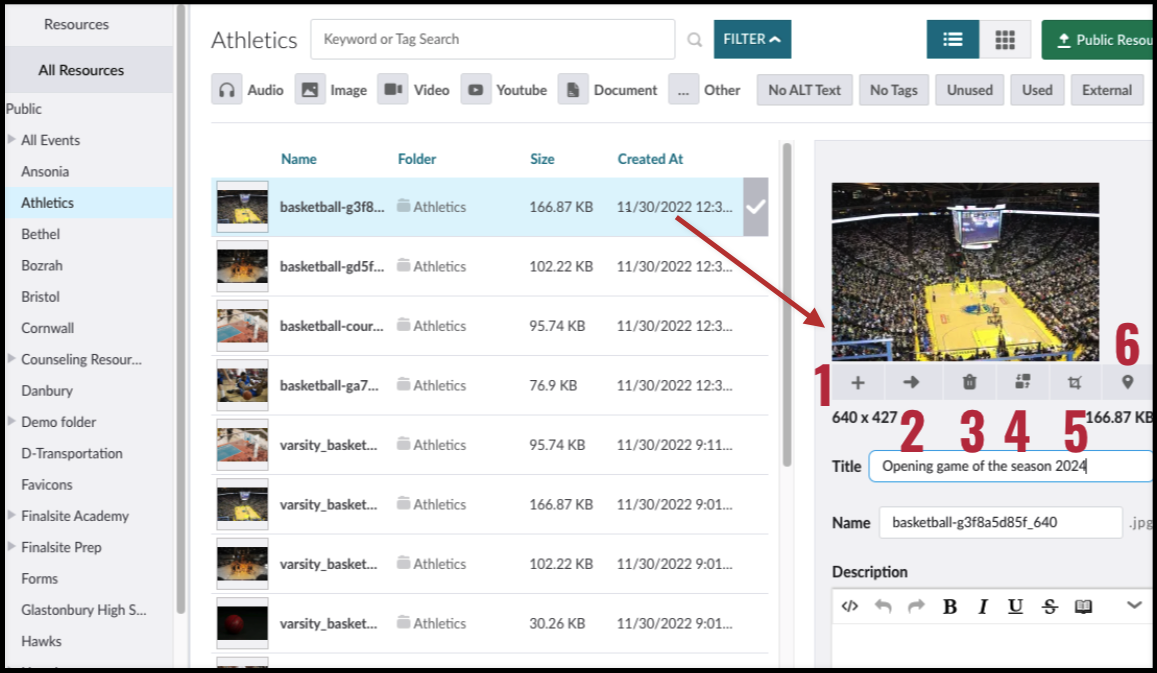The height and width of the screenshot is (673, 1157).
Task: Click the Name input field
Action: click(x=1001, y=522)
